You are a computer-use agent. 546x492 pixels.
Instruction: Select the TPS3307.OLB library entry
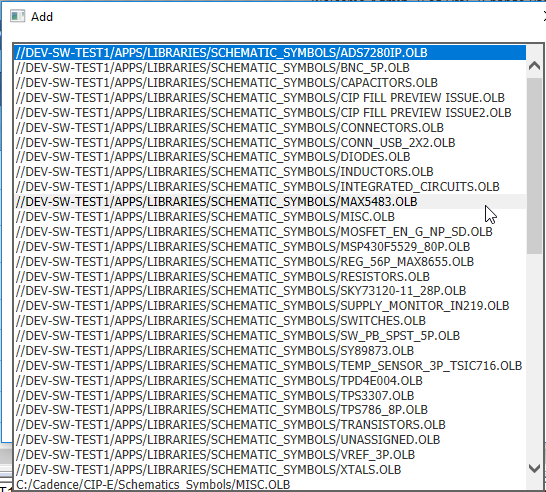click(270, 395)
